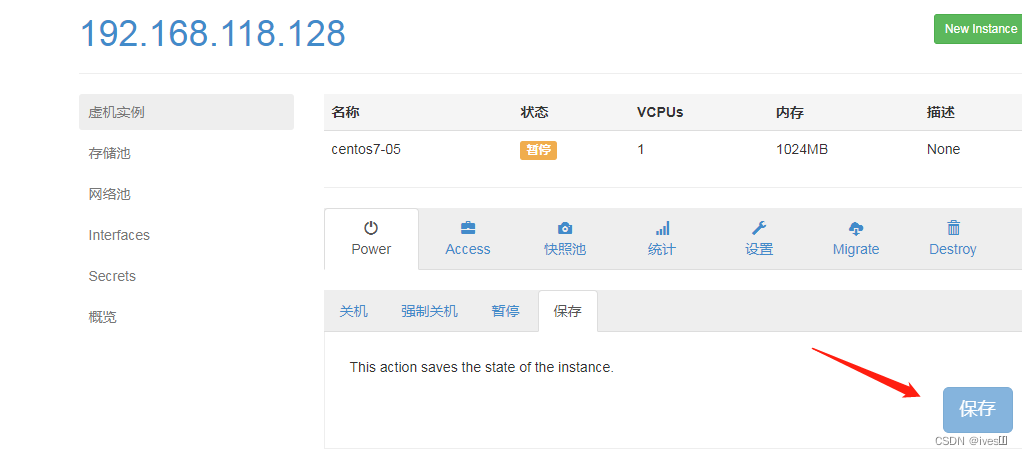Screen dimensions: 1022x455
Task: Select the 保存 sub-tab
Action: click(567, 311)
